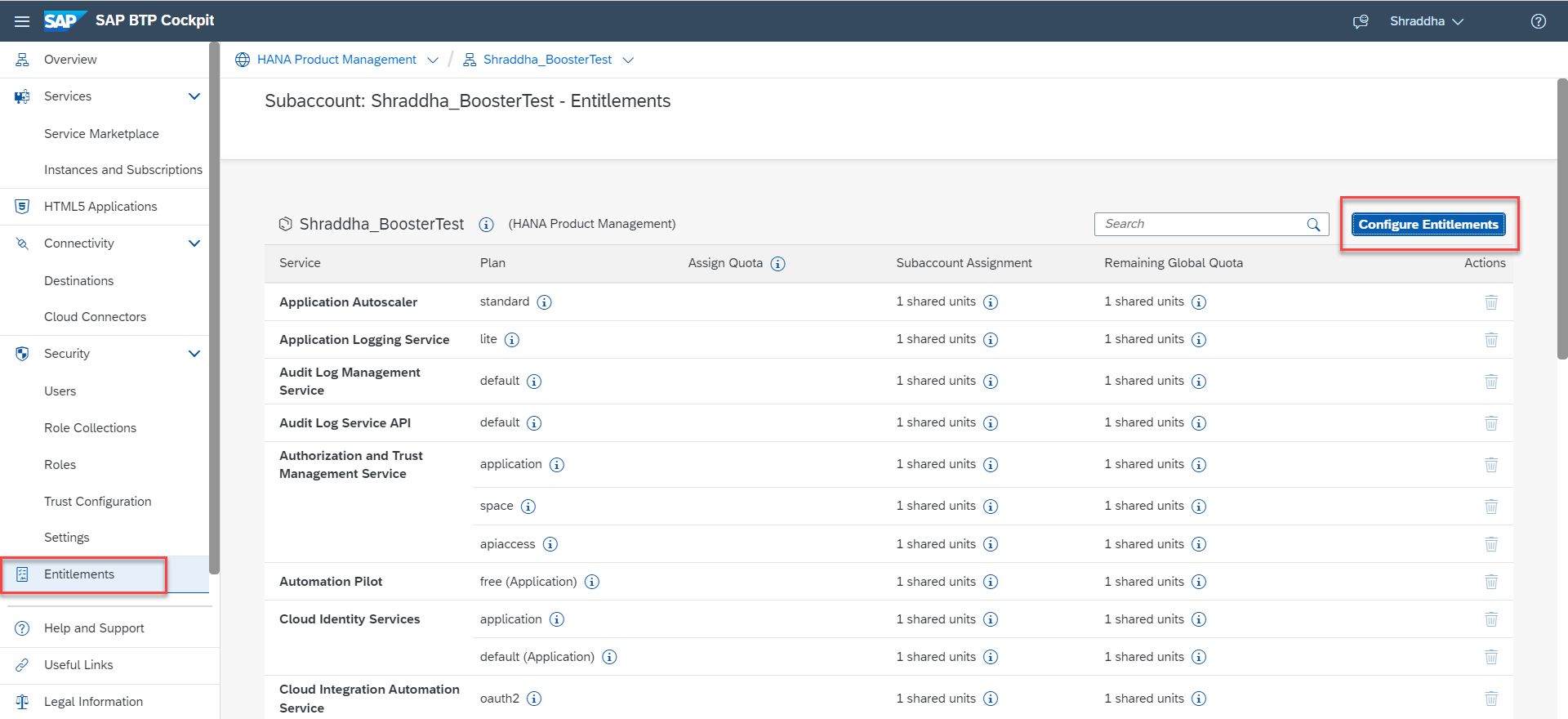Click the Configure Entitlements button
Viewport: 1568px width, 719px height.
pos(1428,225)
